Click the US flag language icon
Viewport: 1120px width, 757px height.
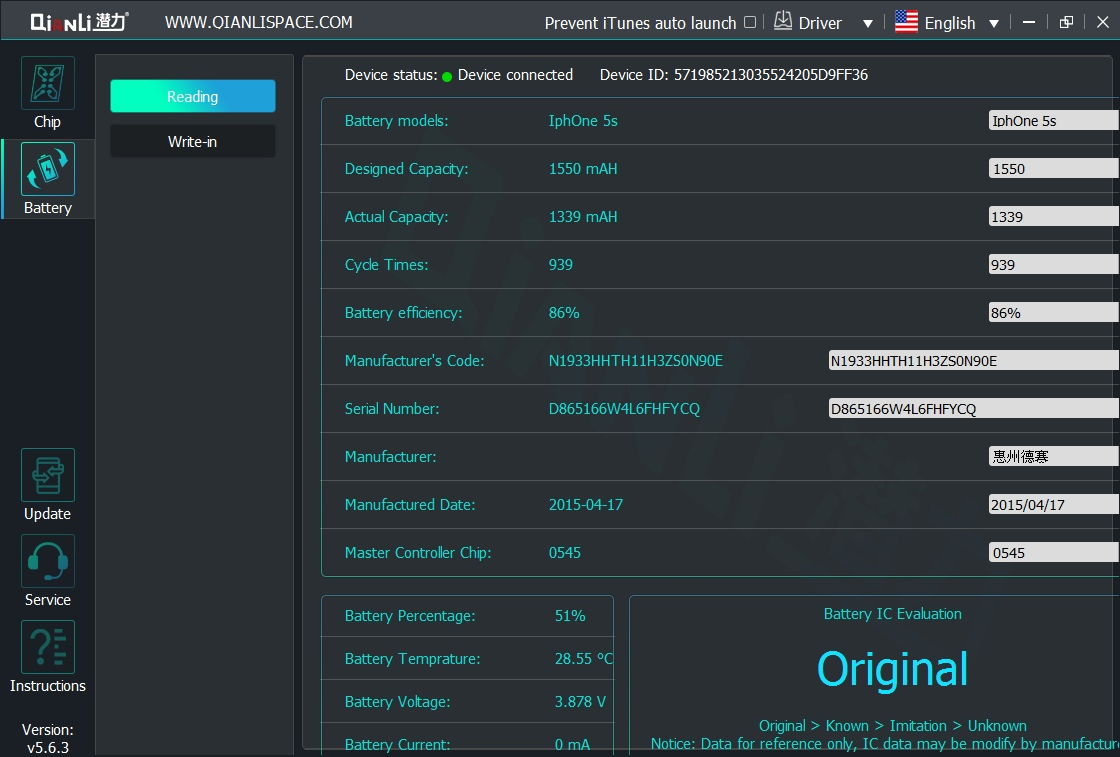coord(906,21)
